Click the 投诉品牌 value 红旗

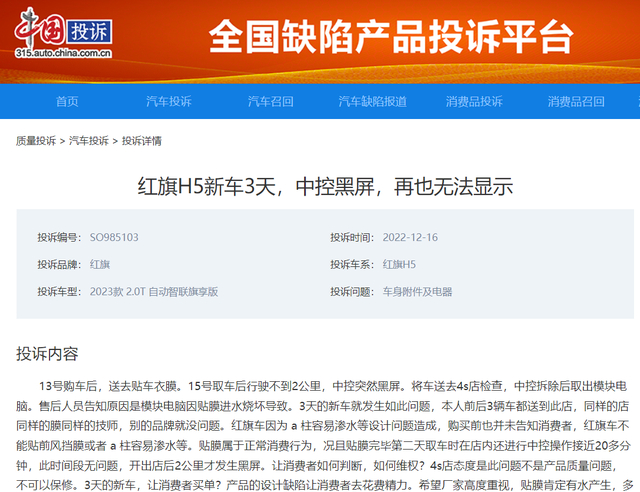(100, 265)
